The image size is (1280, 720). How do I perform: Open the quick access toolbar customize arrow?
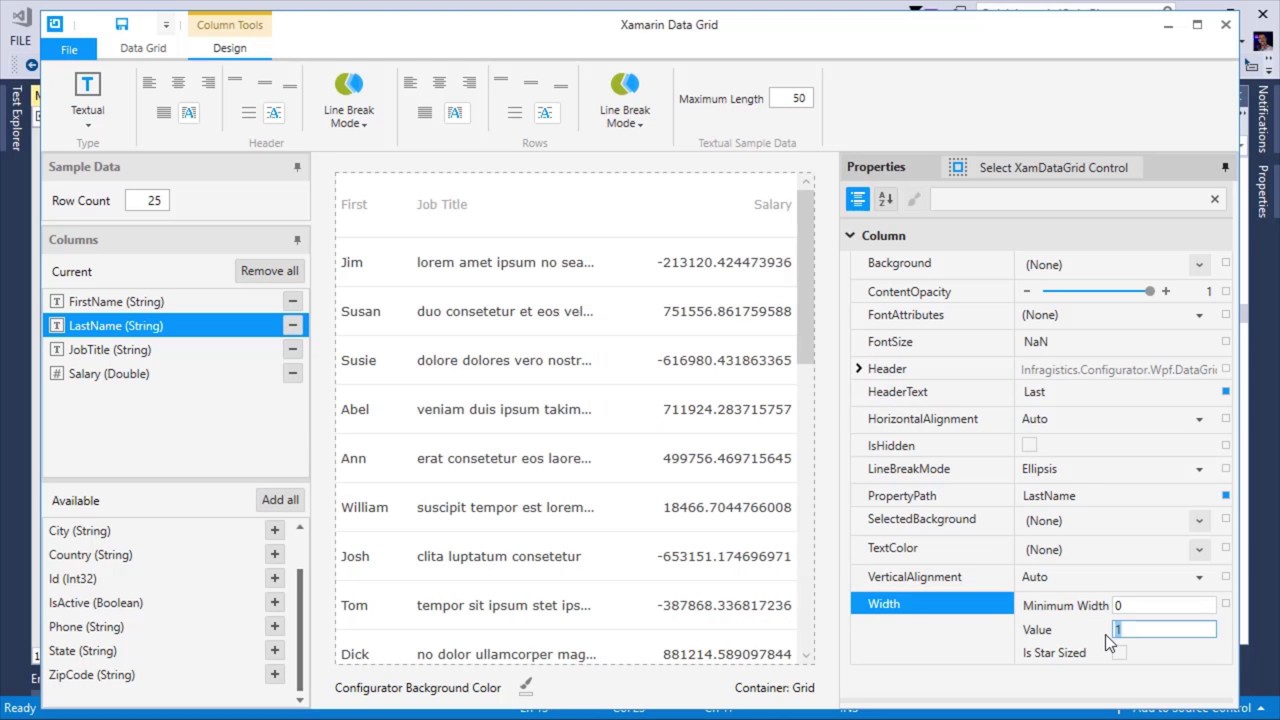[x=166, y=25]
